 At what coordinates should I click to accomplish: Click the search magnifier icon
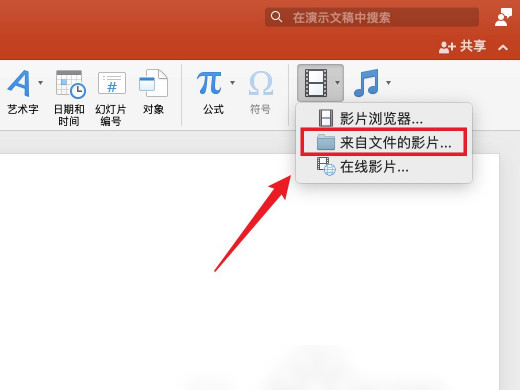tap(276, 16)
